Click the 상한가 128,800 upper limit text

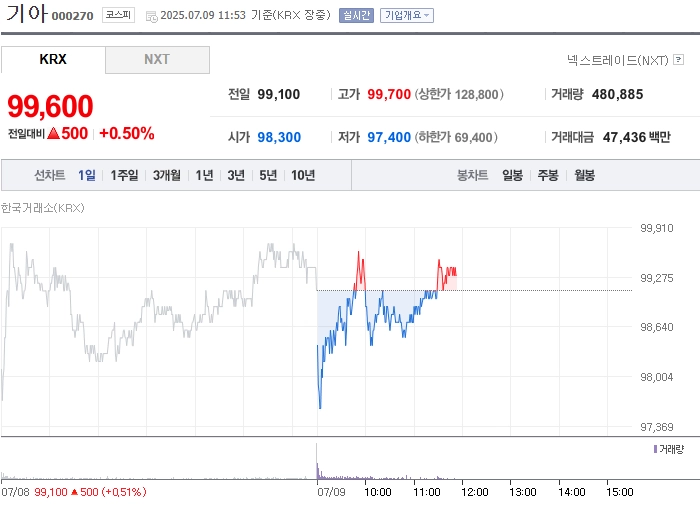[459, 94]
